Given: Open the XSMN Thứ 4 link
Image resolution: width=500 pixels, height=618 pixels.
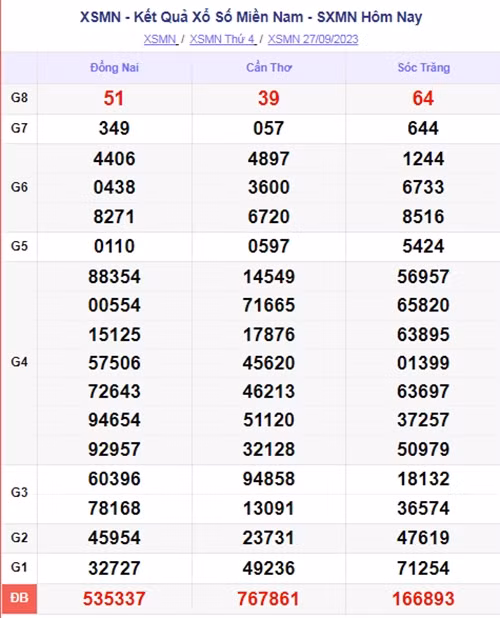Looking at the screenshot, I should [223, 39].
